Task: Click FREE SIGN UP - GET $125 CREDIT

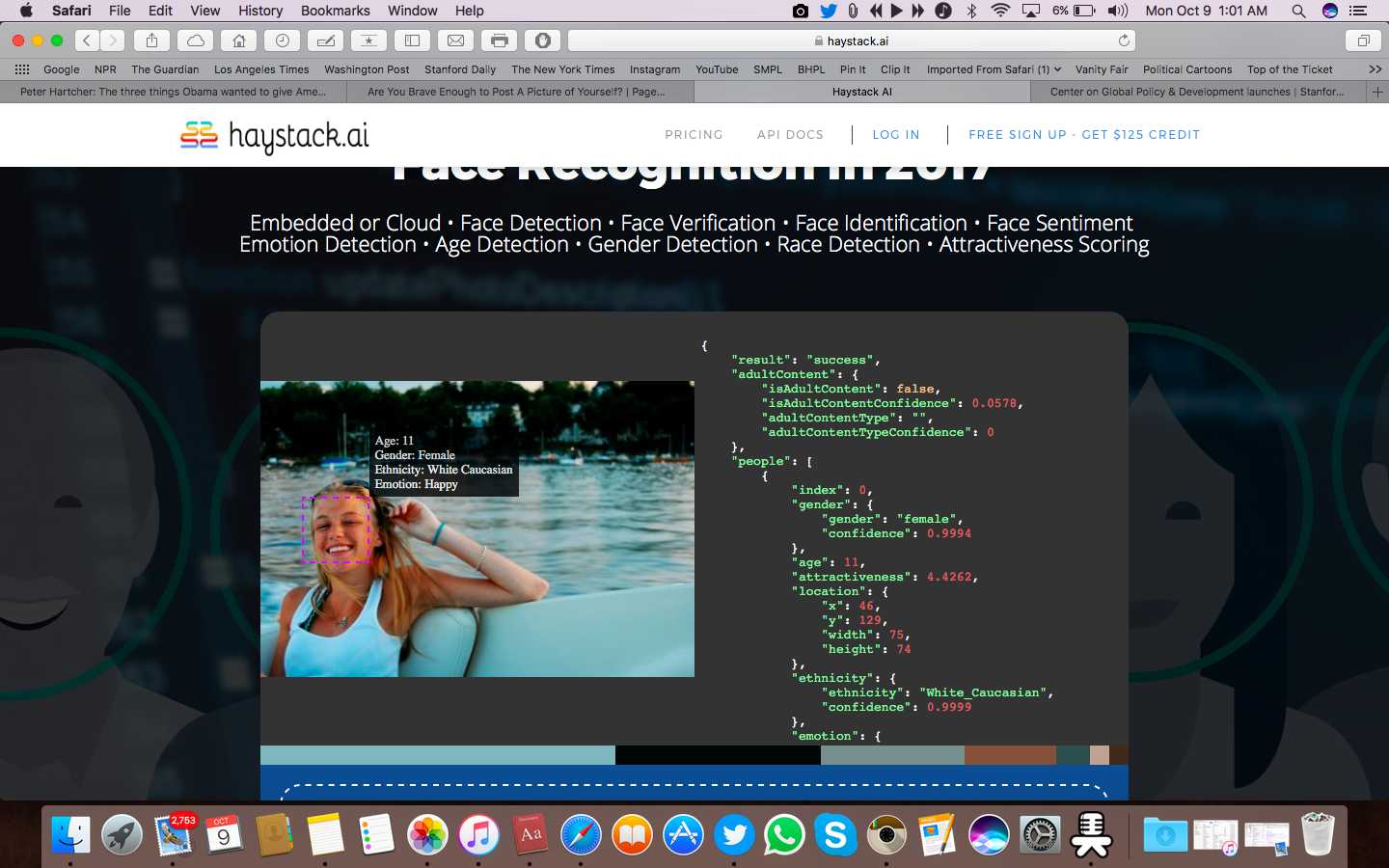Action: (x=1083, y=135)
